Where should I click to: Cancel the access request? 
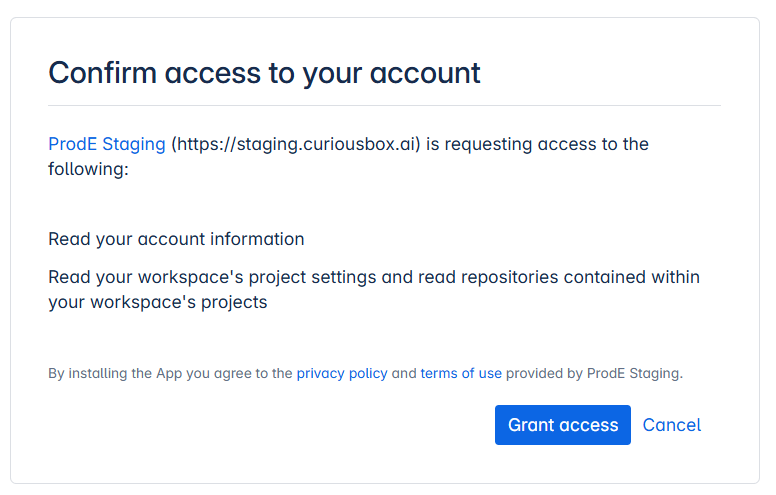tap(672, 425)
